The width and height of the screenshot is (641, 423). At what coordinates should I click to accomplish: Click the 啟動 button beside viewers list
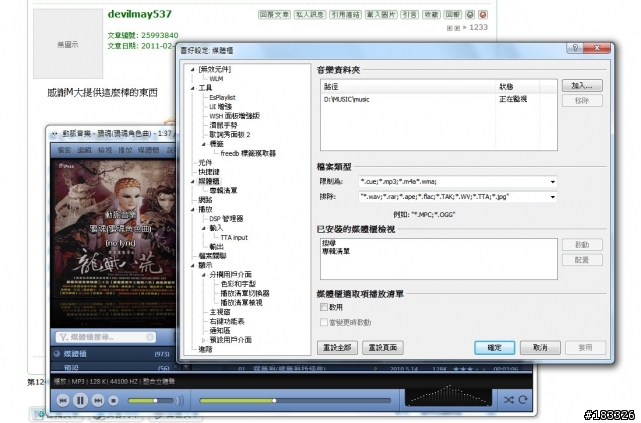tap(582, 245)
